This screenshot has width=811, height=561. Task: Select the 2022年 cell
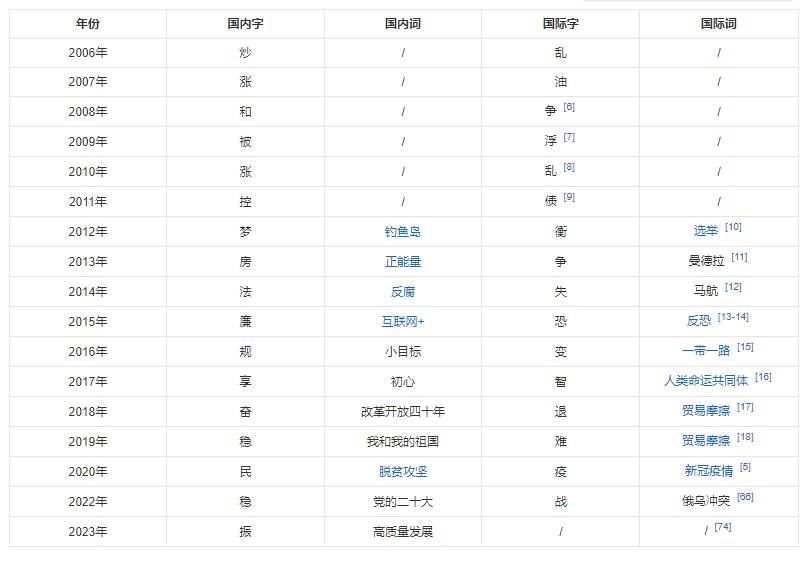click(x=88, y=502)
